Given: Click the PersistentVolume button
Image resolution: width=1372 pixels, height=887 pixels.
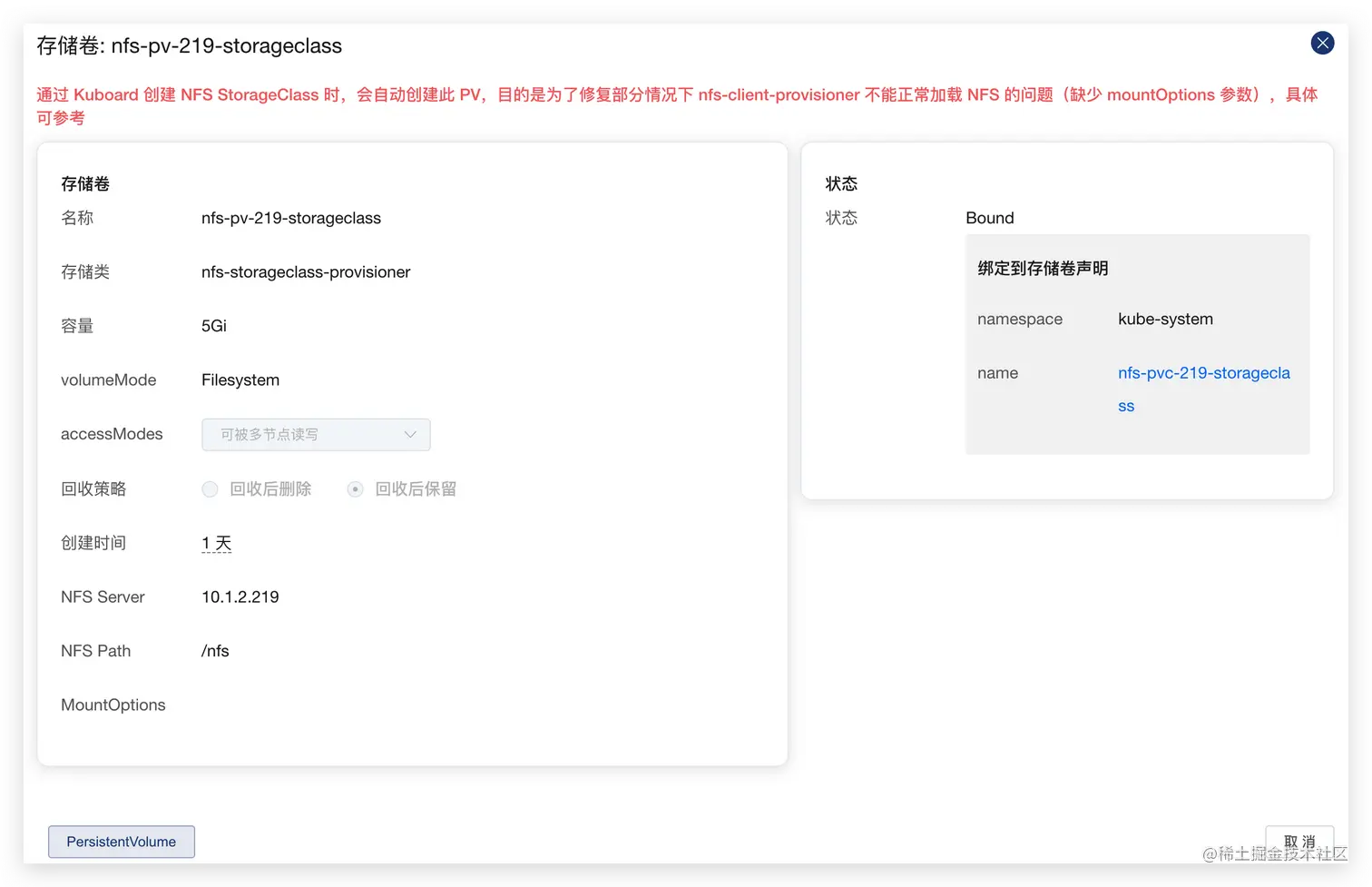Looking at the screenshot, I should pyautogui.click(x=122, y=842).
